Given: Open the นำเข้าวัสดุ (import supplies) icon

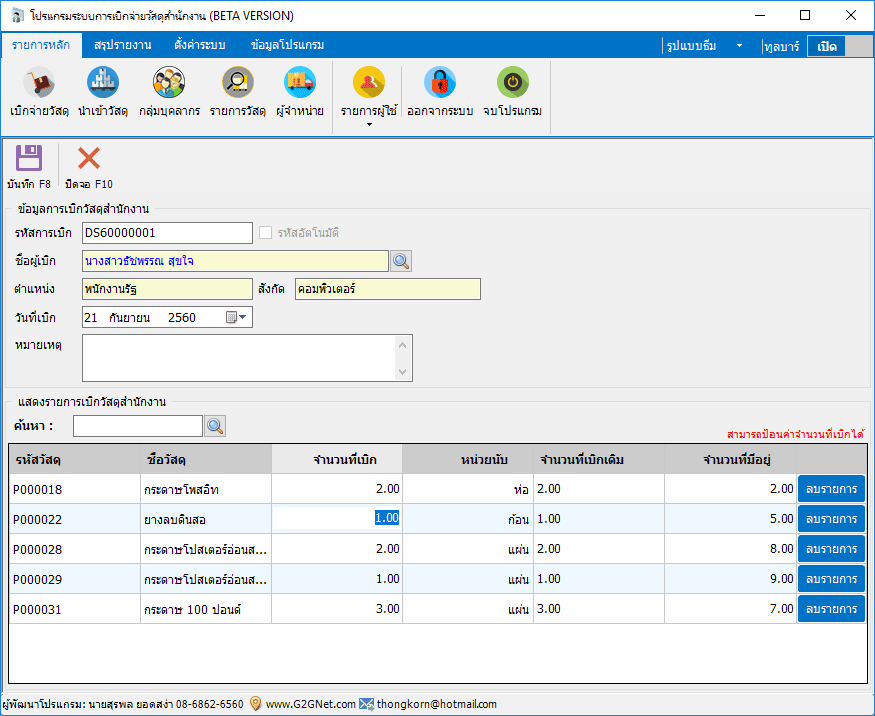Looking at the screenshot, I should coord(103,83).
